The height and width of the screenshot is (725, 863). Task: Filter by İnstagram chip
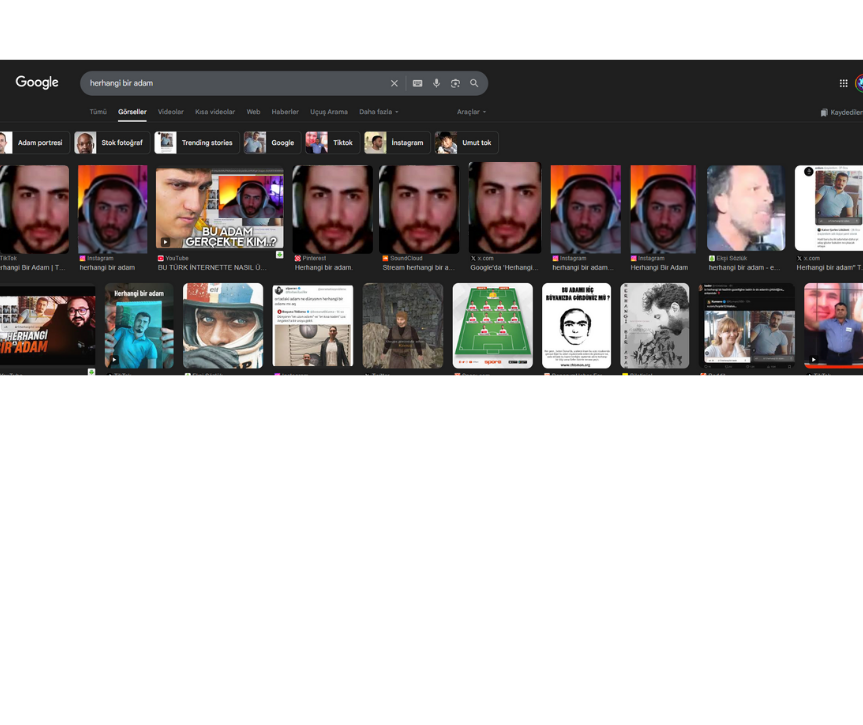(x=397, y=143)
